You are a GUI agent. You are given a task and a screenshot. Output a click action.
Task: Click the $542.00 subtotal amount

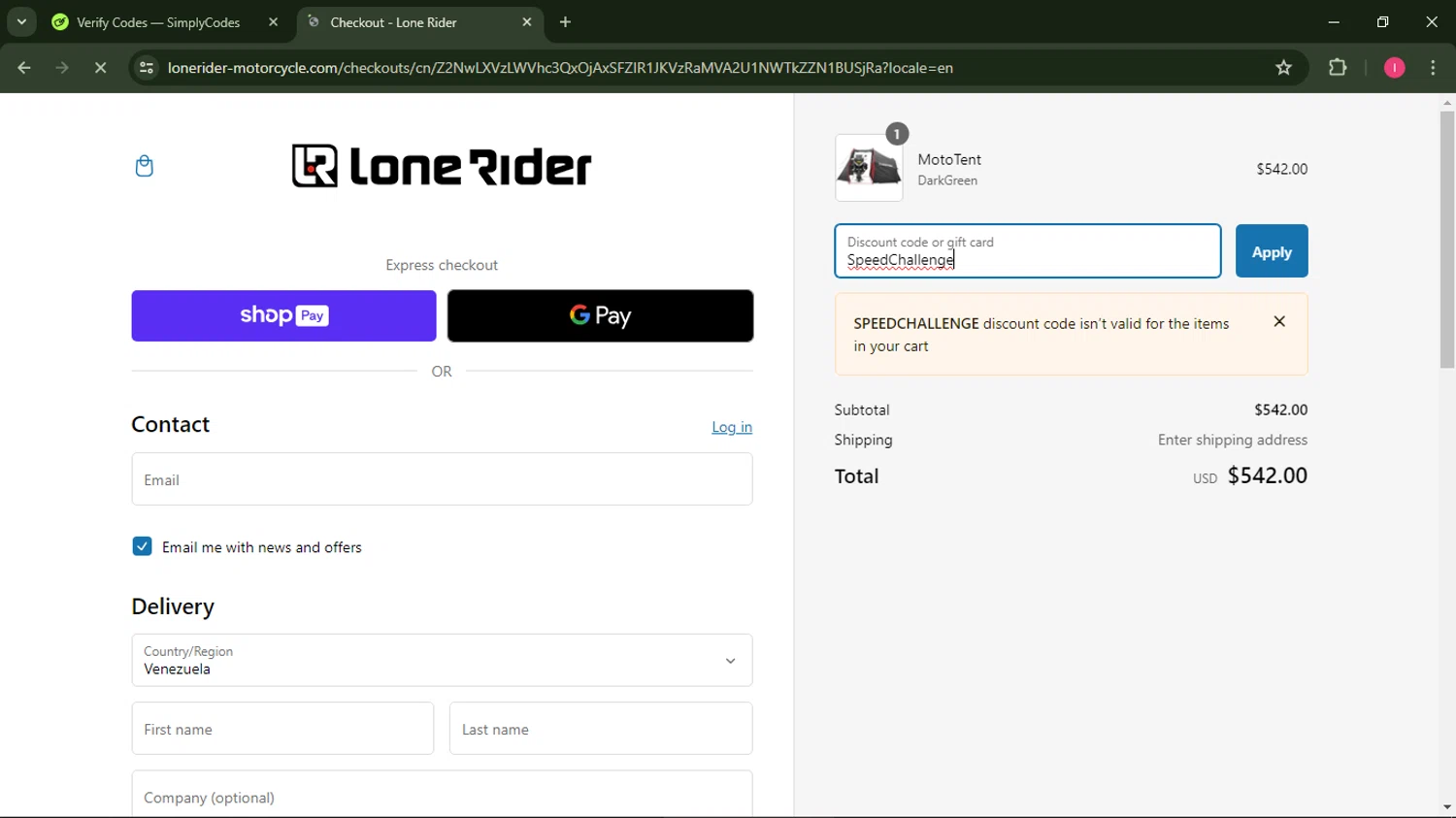click(1280, 409)
